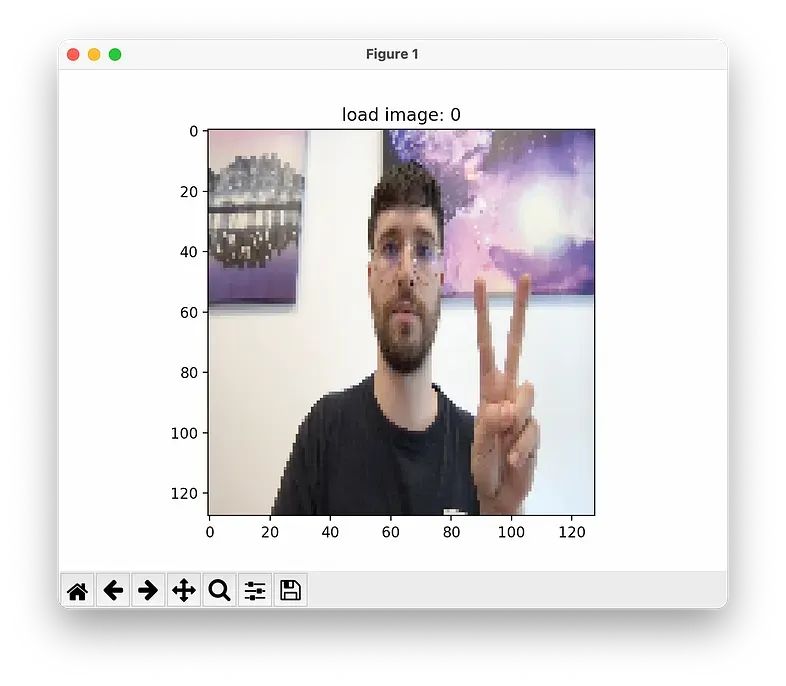Click the y-axis tick label 100
This screenshot has width=786, height=686.
(x=184, y=433)
